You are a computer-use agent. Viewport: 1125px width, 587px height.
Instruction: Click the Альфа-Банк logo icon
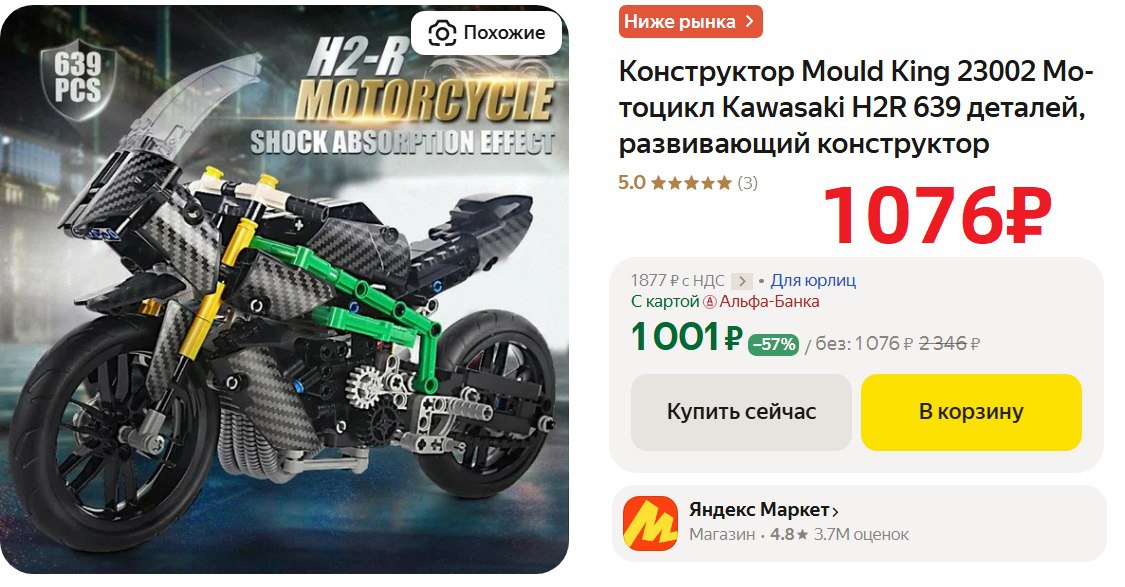tap(710, 302)
